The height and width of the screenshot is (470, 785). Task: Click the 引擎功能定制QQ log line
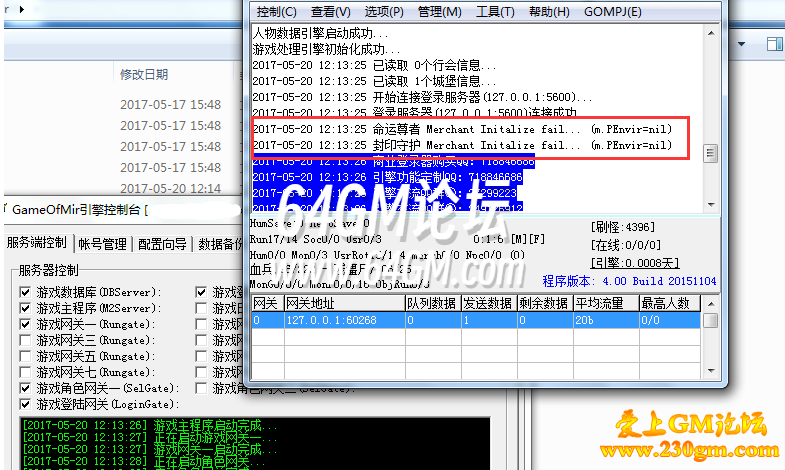click(387, 177)
